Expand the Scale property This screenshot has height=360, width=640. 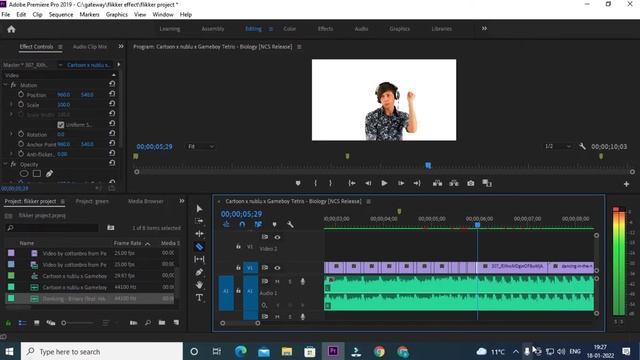click(x=11, y=104)
